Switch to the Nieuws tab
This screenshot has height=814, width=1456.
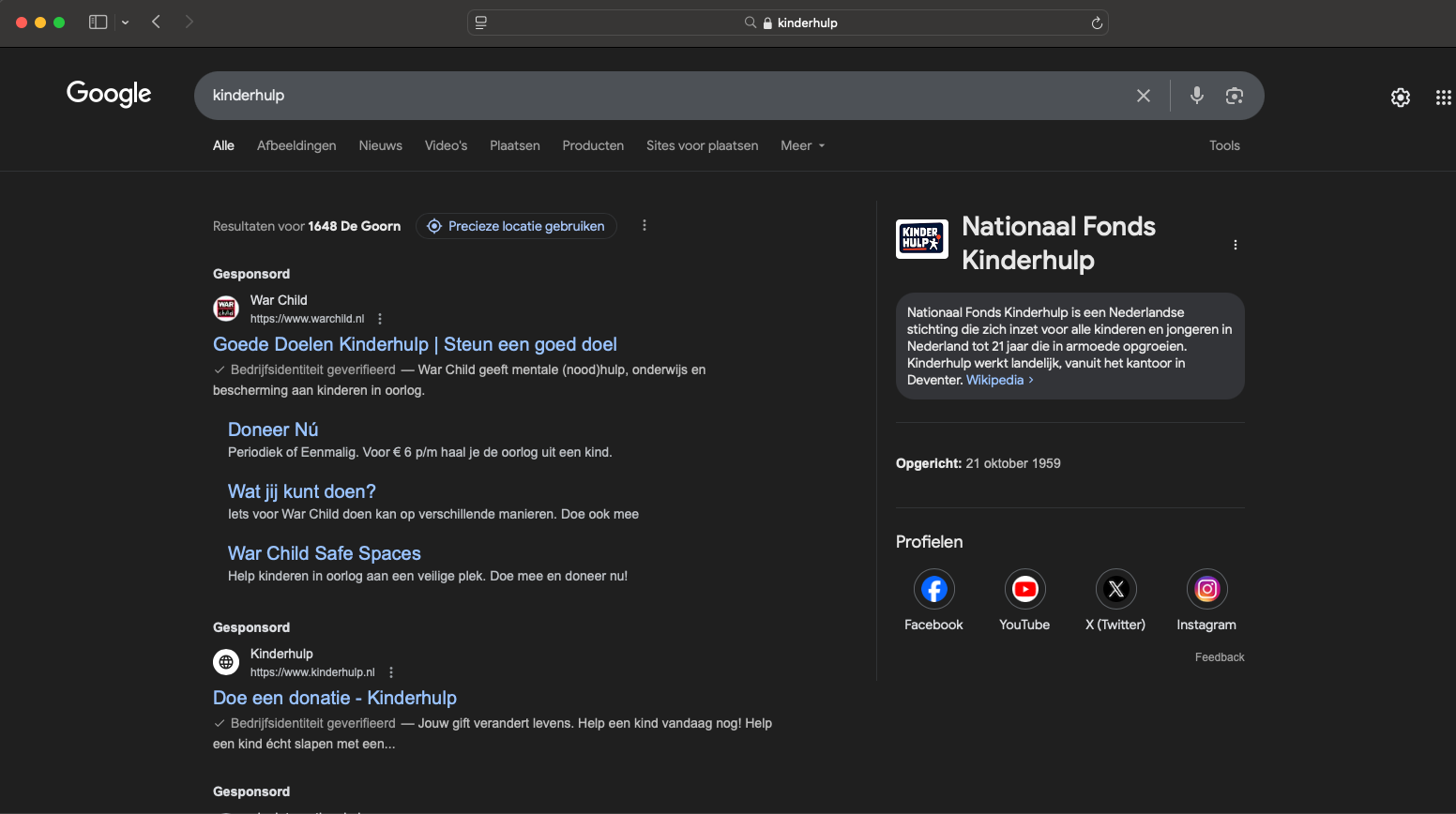[x=380, y=145]
